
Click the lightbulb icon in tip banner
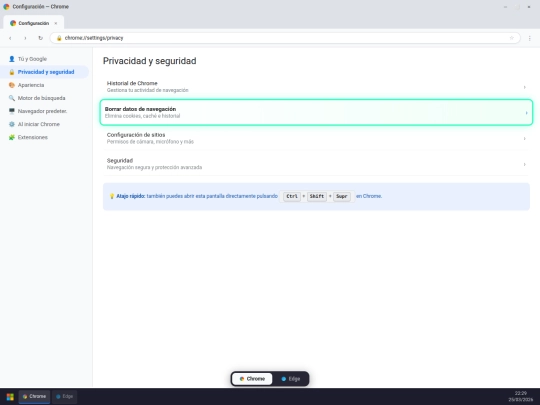(112, 196)
